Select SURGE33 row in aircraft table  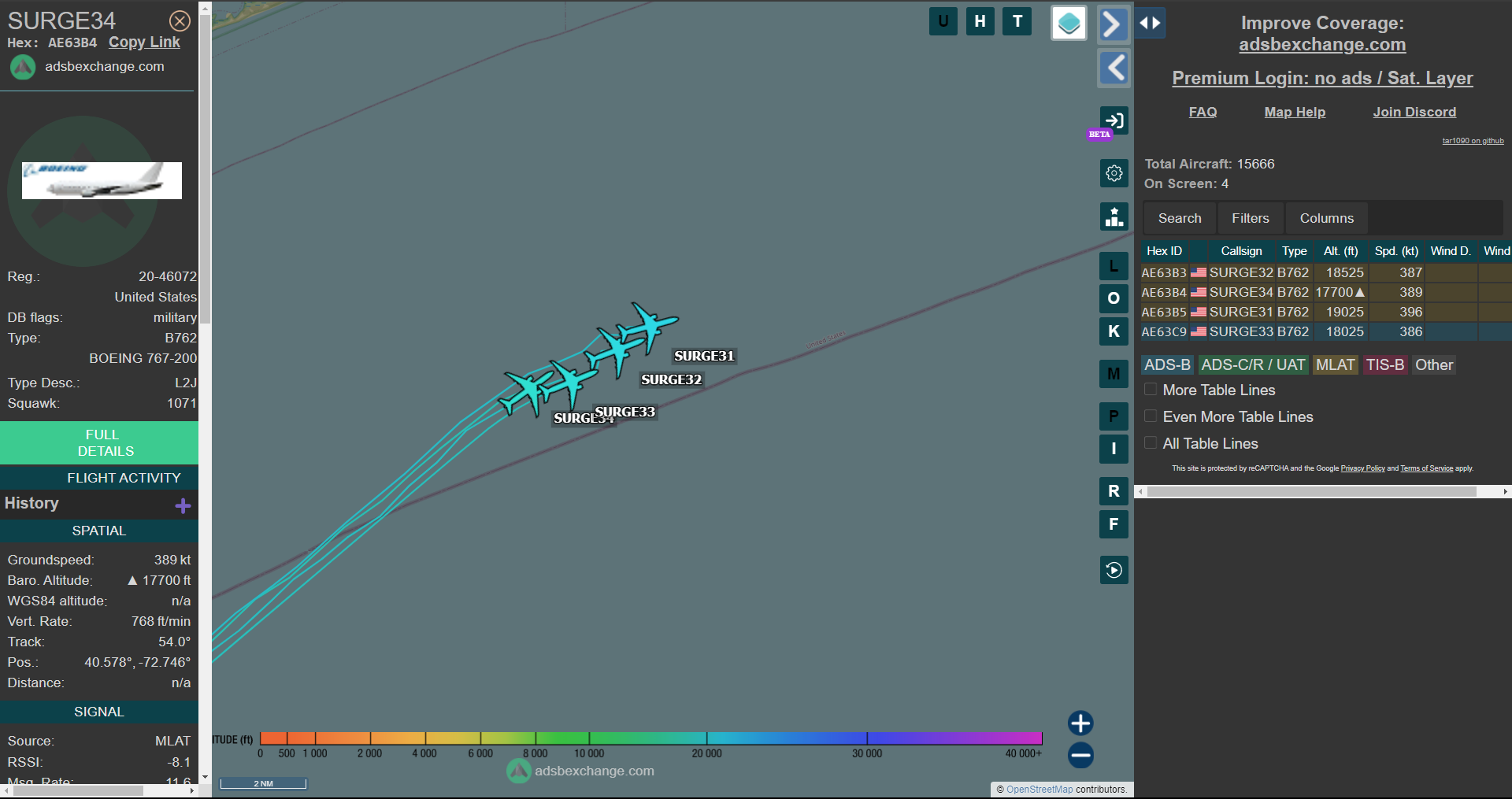coord(1326,331)
